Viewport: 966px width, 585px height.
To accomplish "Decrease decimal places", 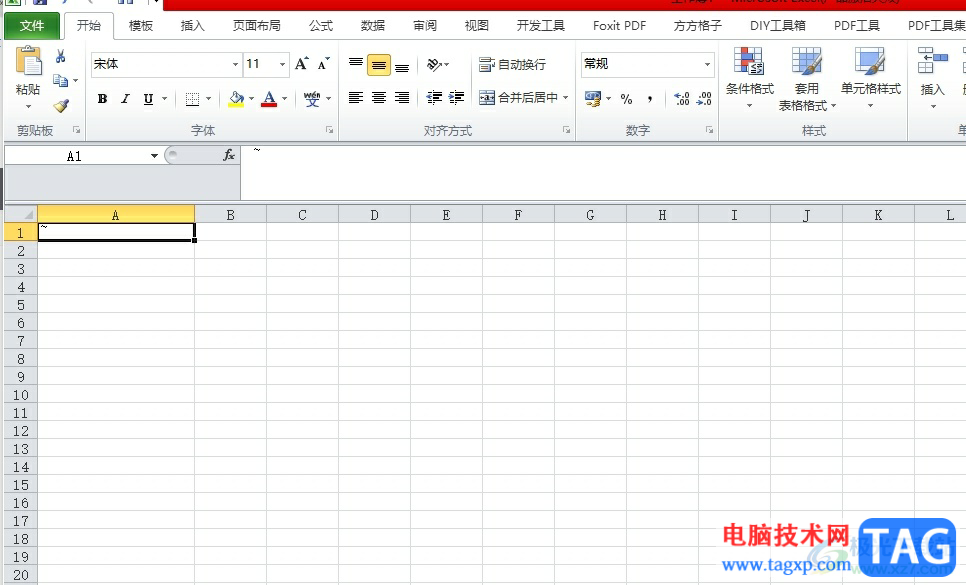I will point(704,99).
